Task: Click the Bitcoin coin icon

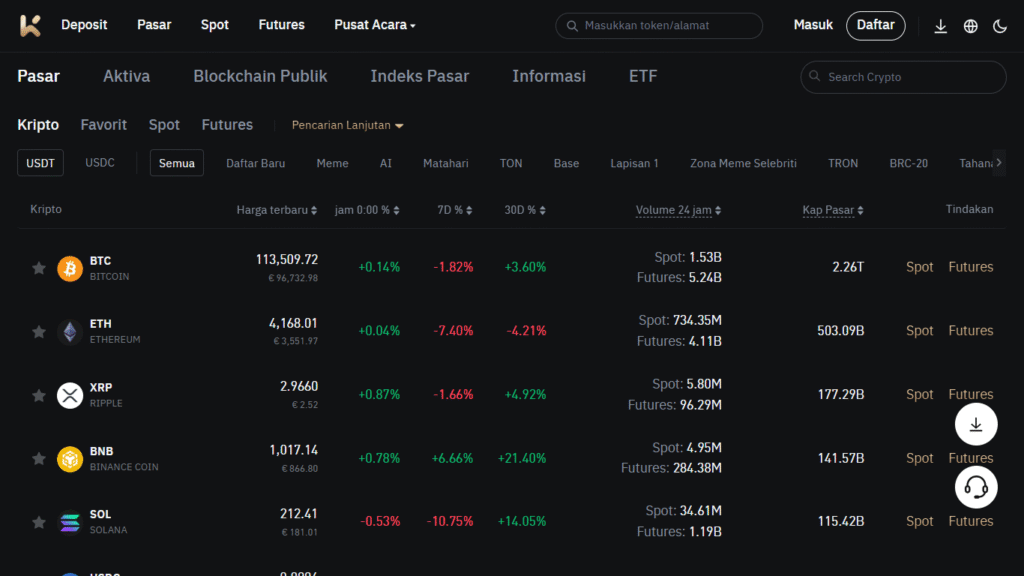Action: point(68,267)
